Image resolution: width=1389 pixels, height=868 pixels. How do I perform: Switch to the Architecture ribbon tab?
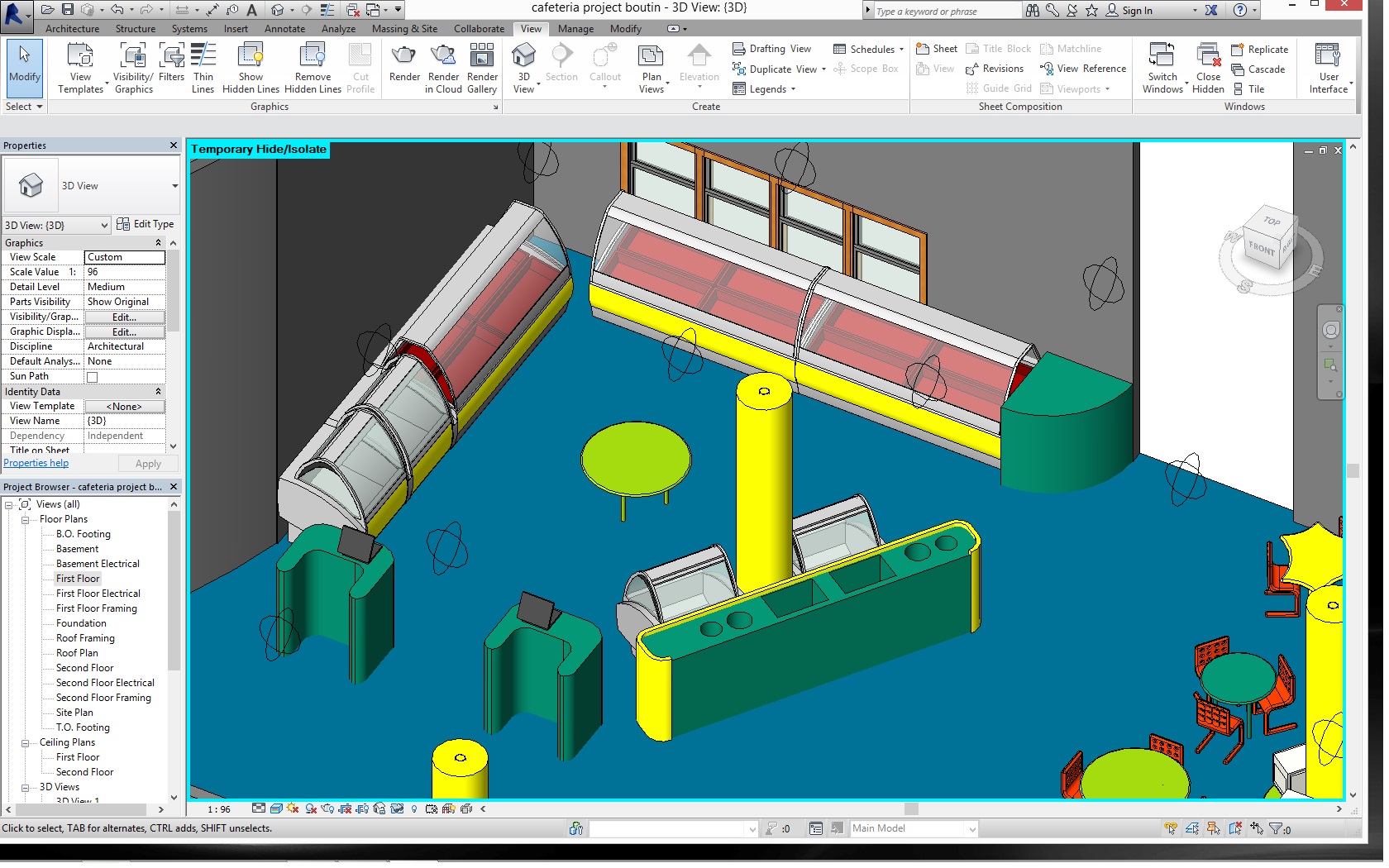[72, 29]
